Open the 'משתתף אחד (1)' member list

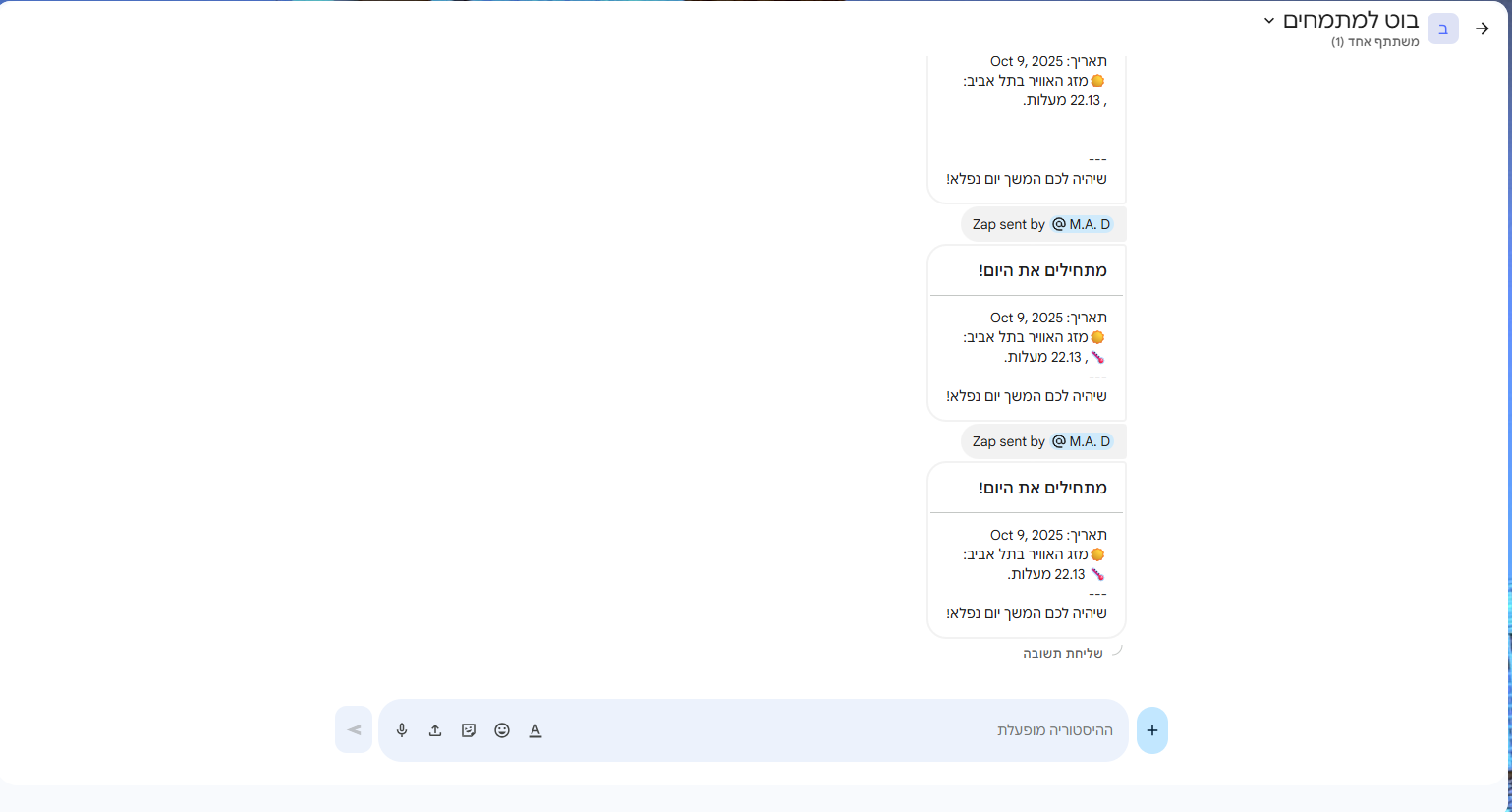tap(1374, 42)
